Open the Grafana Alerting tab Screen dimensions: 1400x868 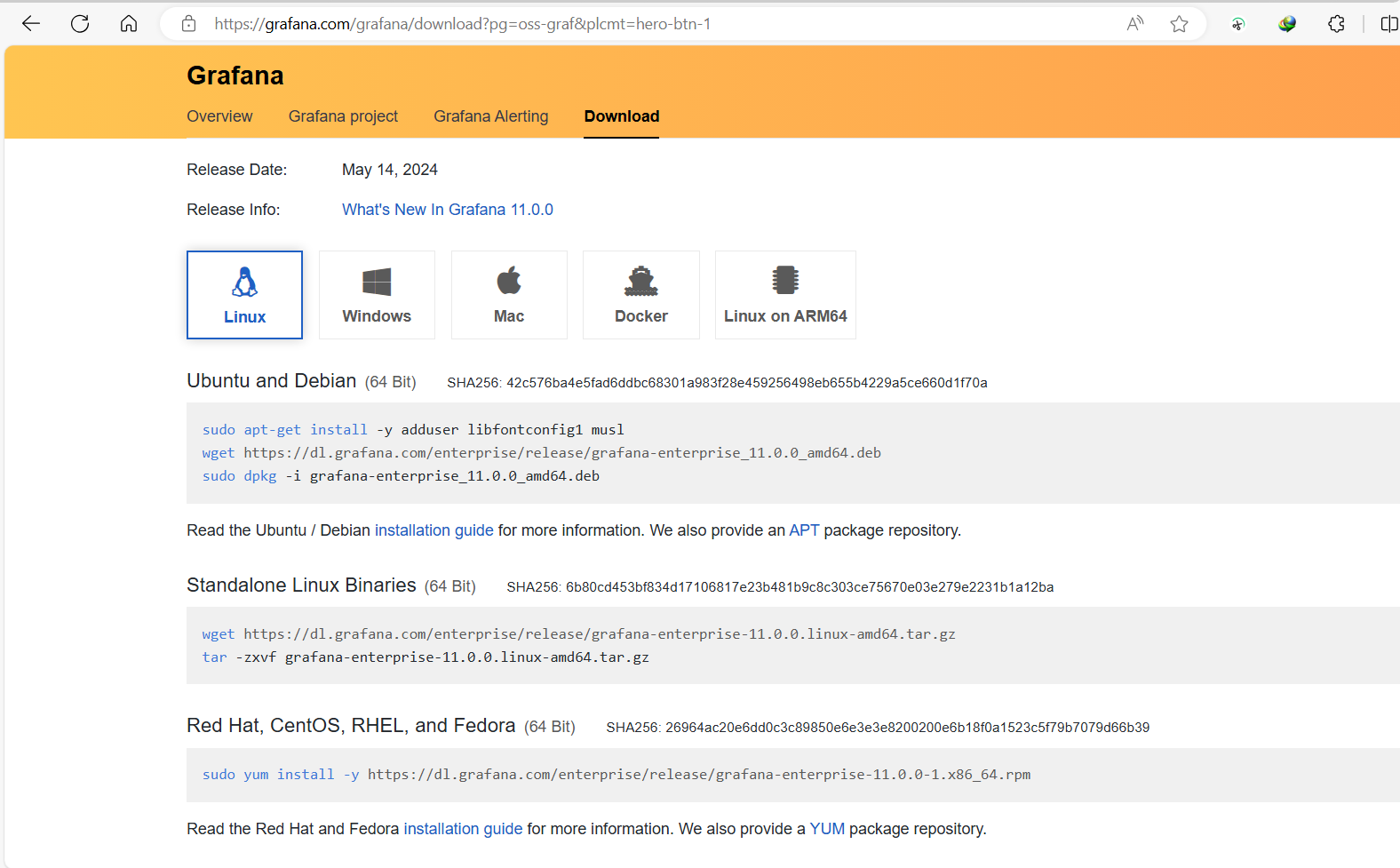491,116
